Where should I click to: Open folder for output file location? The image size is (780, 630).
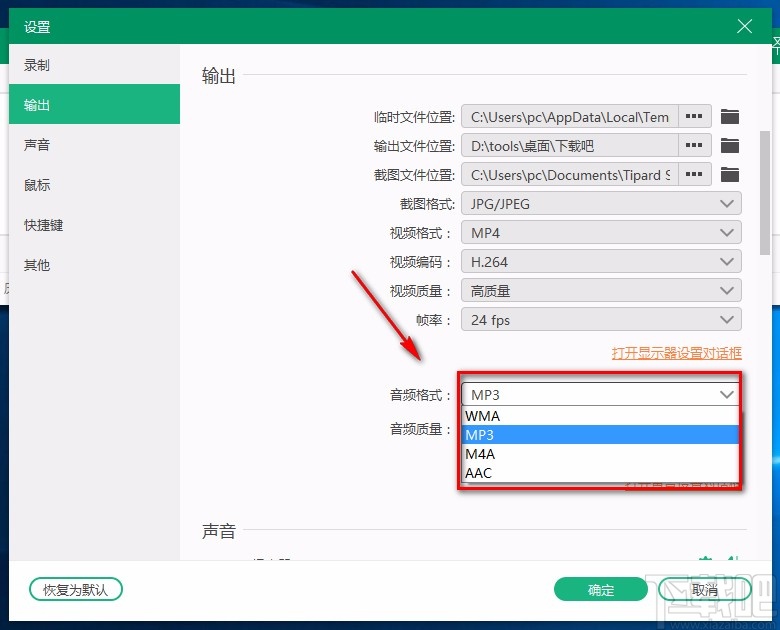730,145
